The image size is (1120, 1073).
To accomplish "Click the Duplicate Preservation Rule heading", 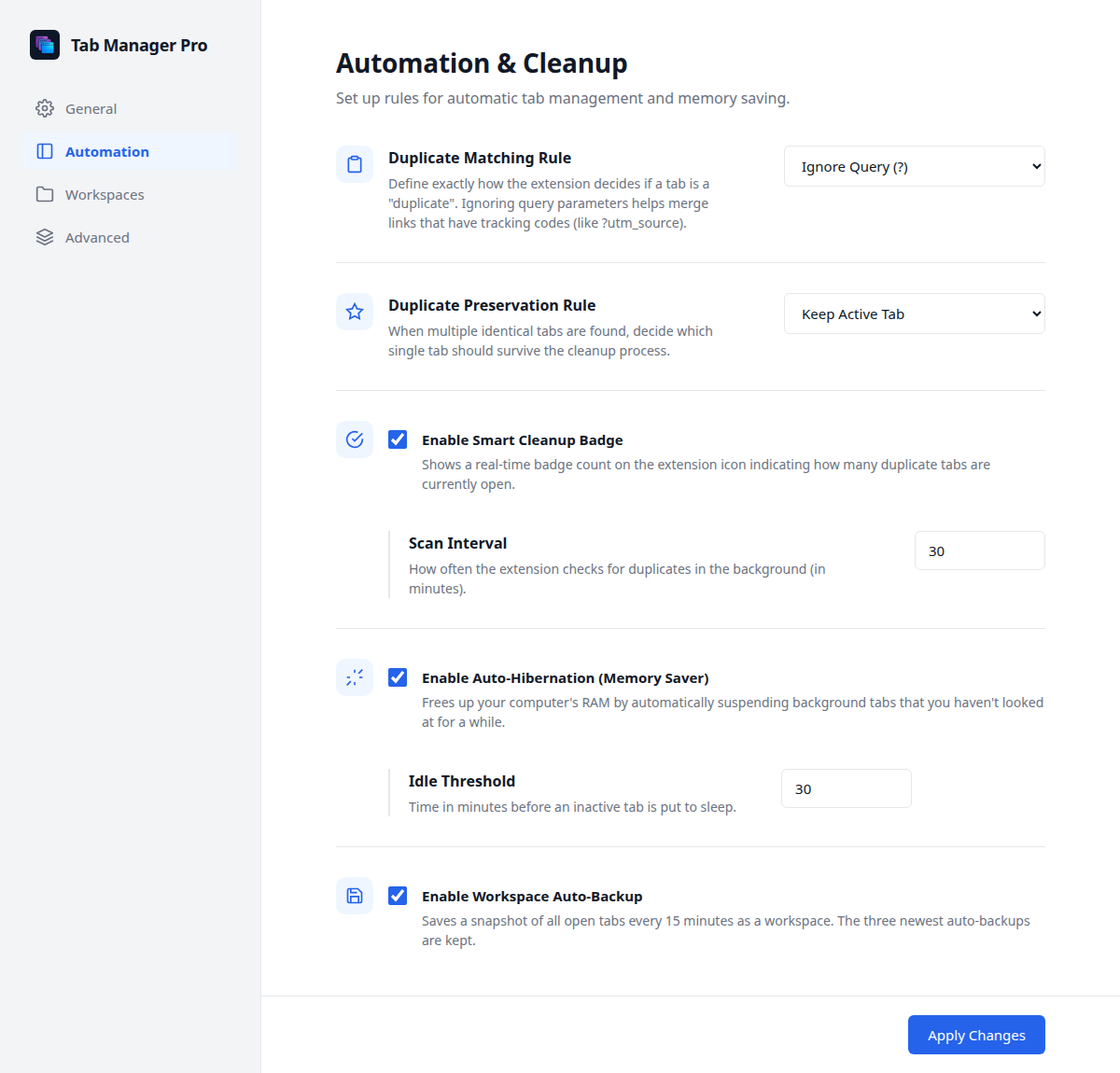I will (x=492, y=305).
